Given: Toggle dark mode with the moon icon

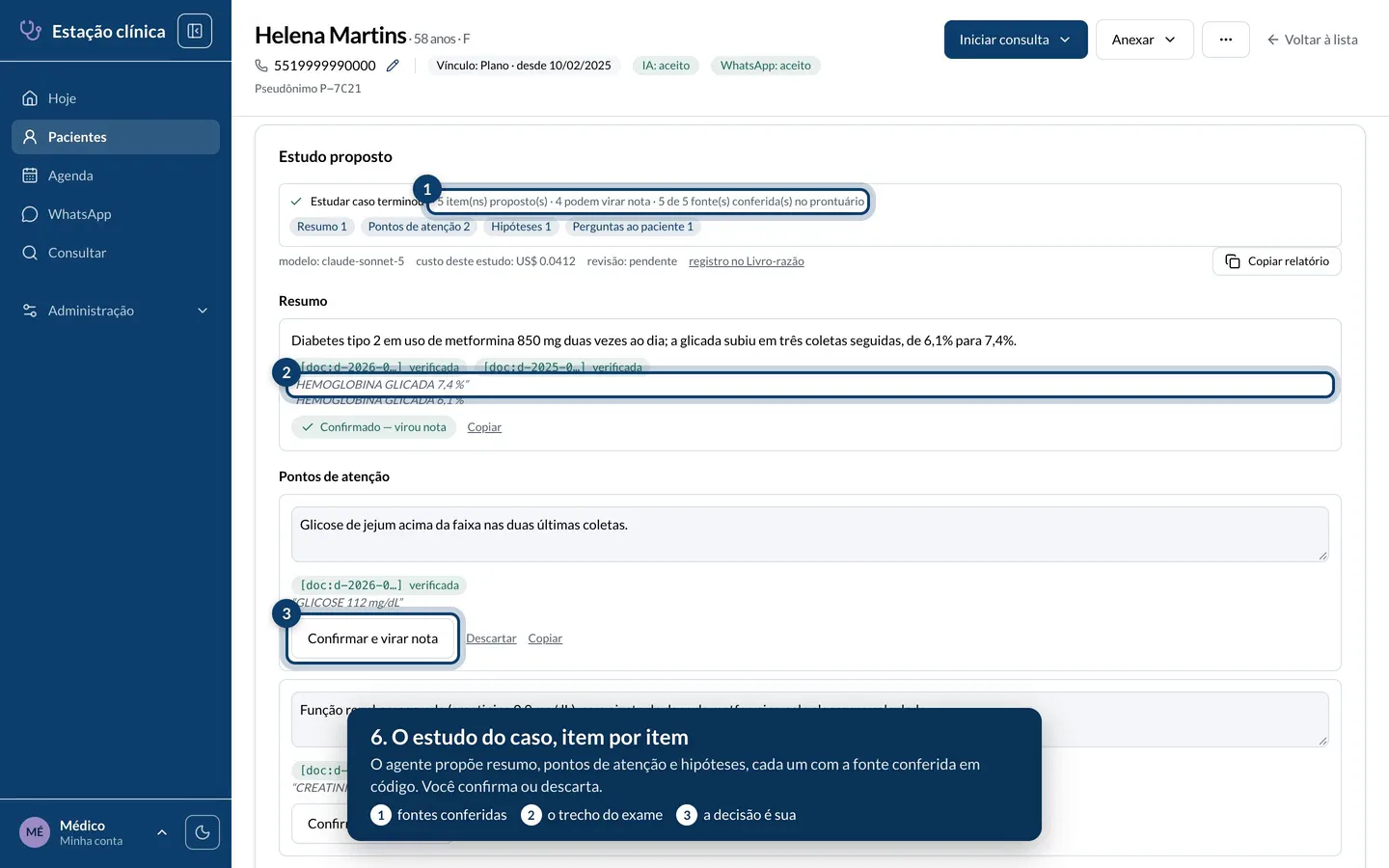Looking at the screenshot, I should 203,832.
